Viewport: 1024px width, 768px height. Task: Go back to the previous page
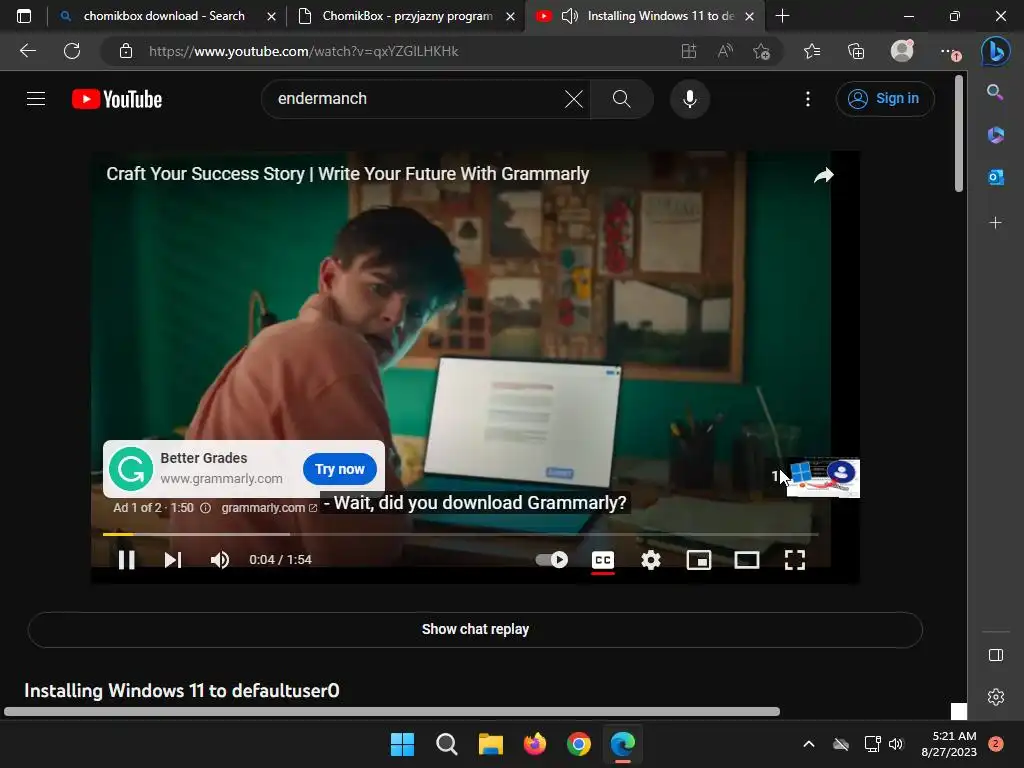pyautogui.click(x=27, y=50)
